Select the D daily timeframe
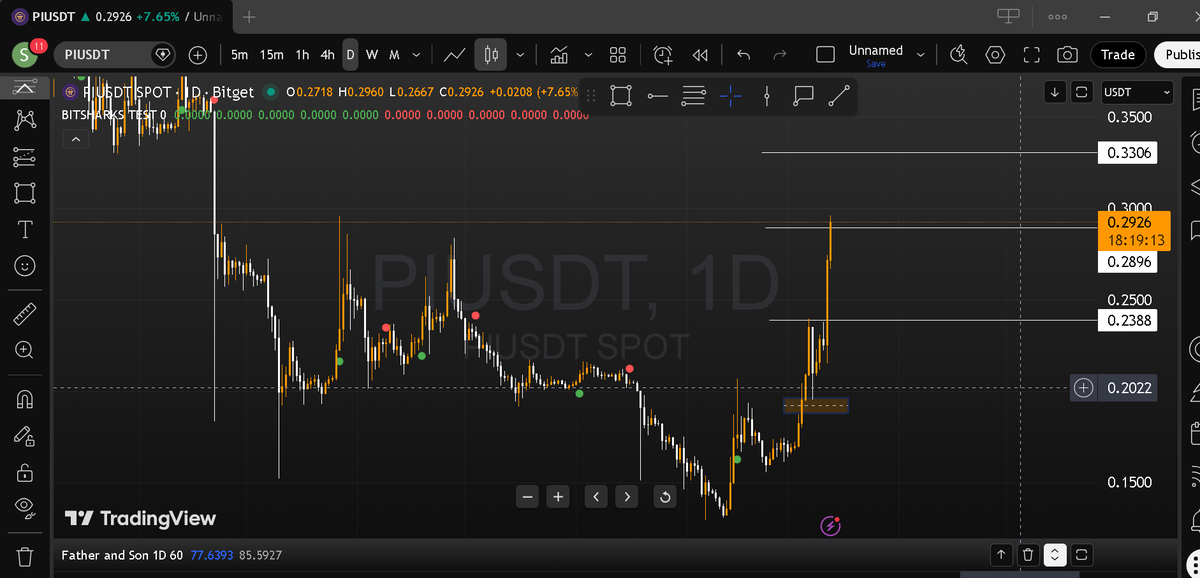Image resolution: width=1200 pixels, height=578 pixels. (350, 55)
